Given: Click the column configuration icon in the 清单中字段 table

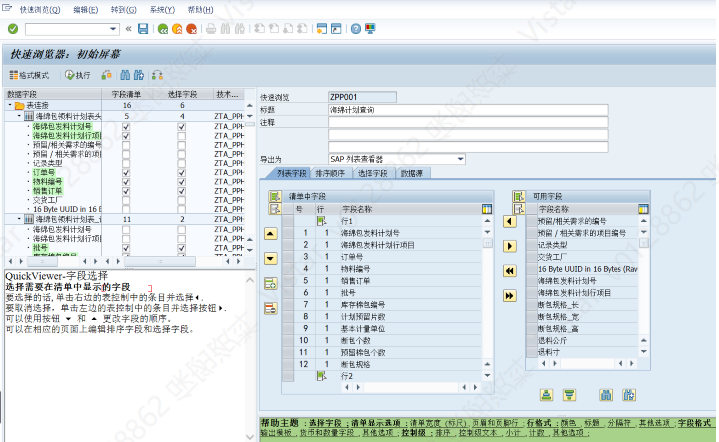Looking at the screenshot, I should tap(487, 209).
